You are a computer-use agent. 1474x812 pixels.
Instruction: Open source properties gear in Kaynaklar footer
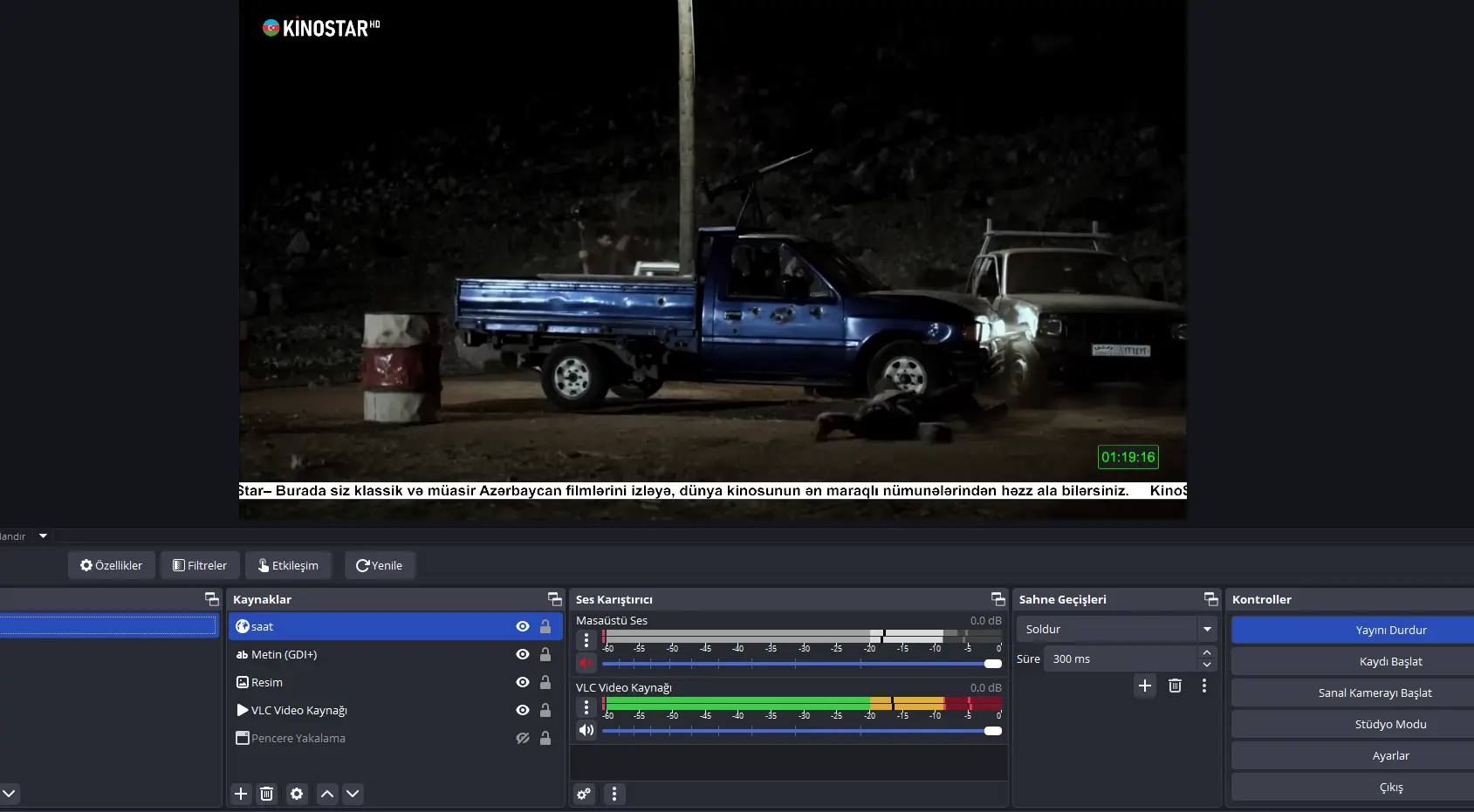(297, 794)
